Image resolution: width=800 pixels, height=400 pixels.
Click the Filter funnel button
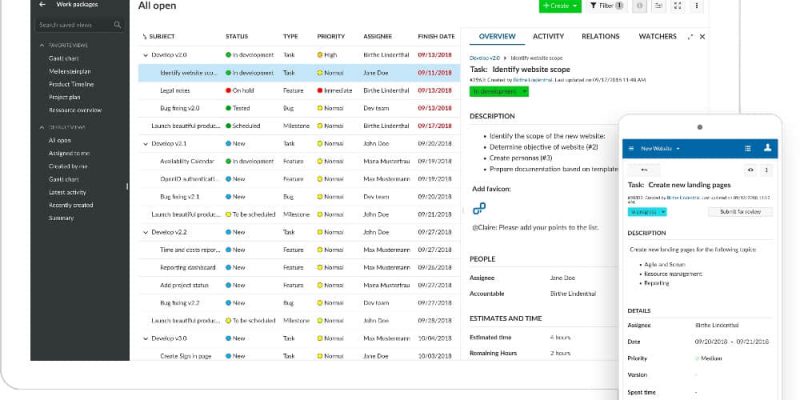(x=606, y=6)
